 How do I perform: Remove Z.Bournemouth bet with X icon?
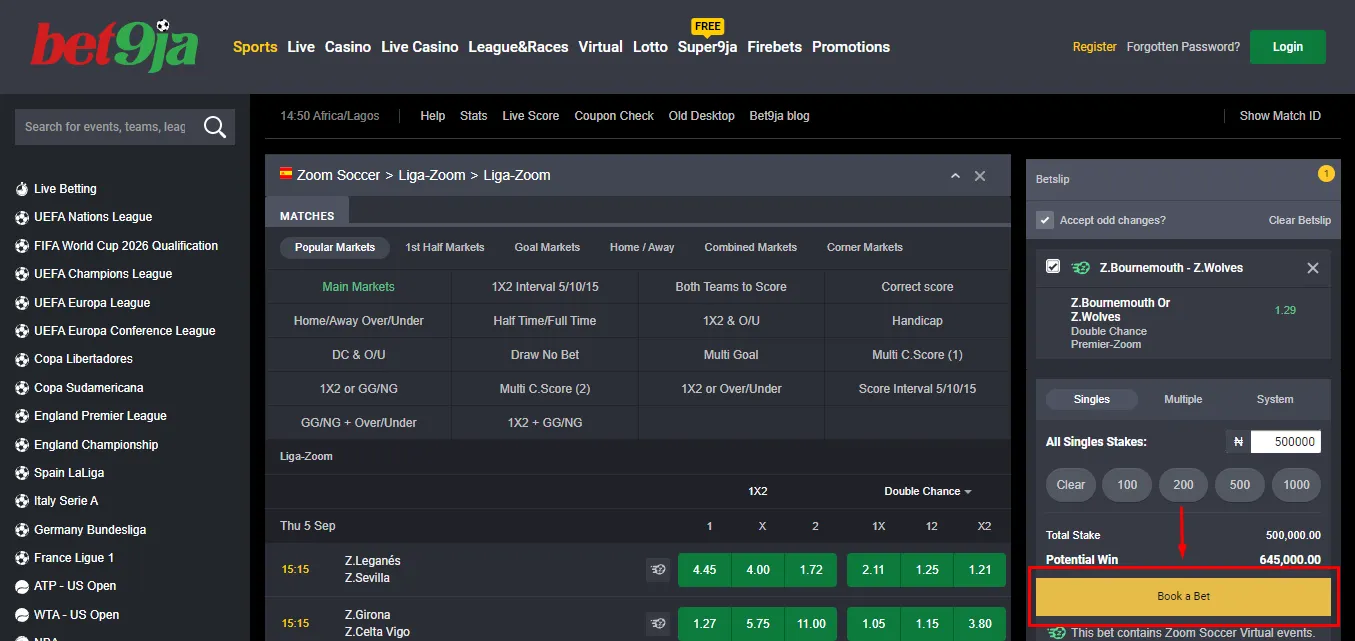[1312, 268]
